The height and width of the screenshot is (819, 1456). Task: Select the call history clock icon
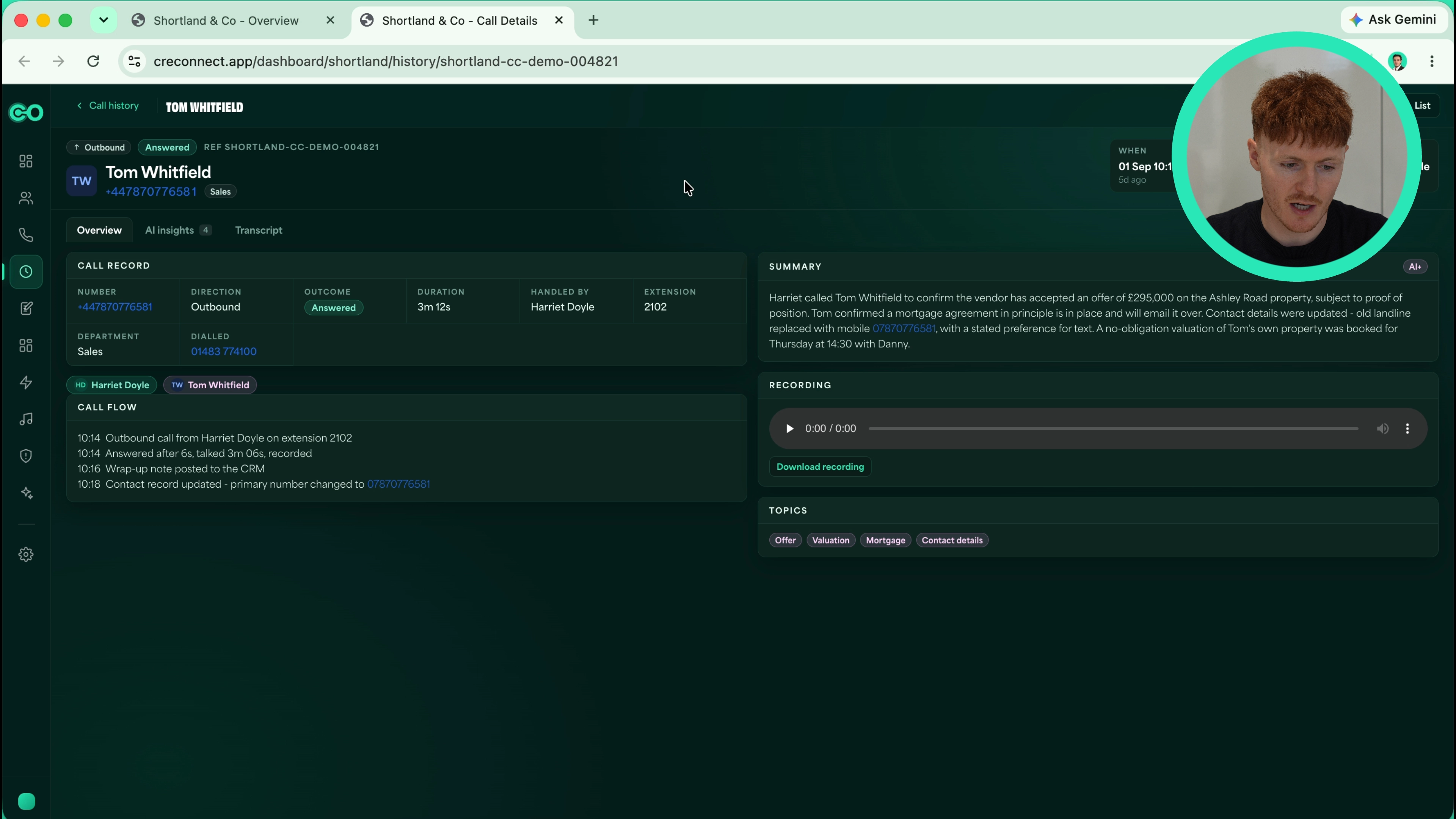click(x=26, y=272)
